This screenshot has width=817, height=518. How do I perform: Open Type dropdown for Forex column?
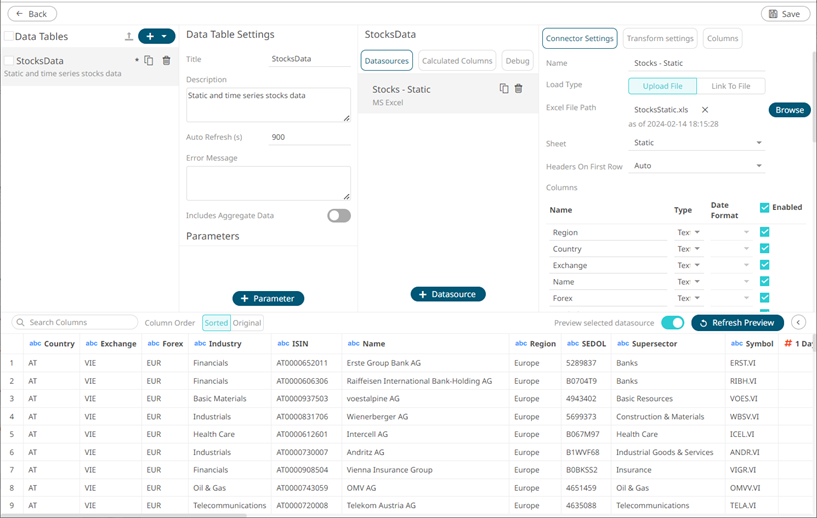pos(689,299)
